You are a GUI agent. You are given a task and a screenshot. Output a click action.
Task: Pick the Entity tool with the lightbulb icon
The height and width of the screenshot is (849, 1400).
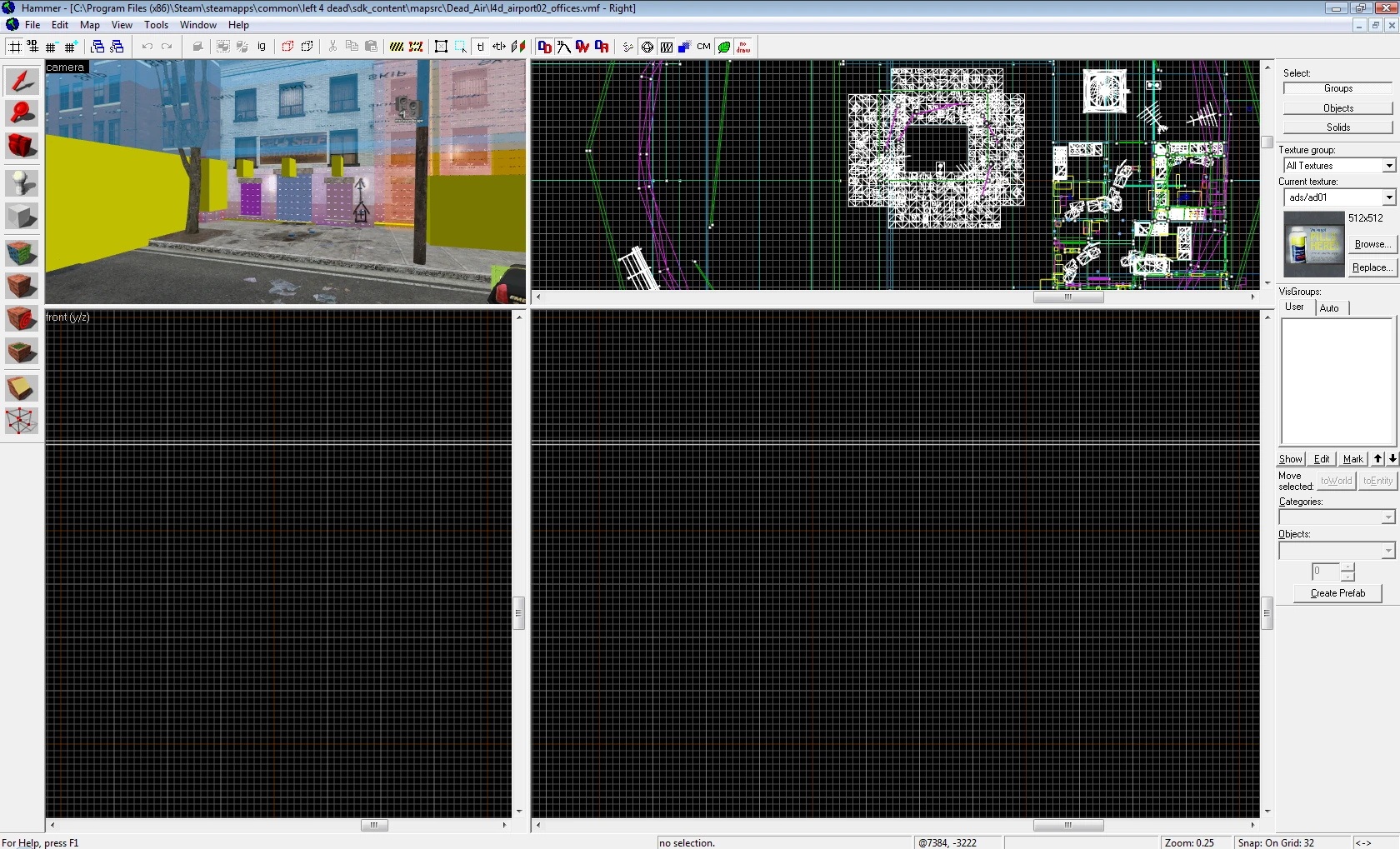[22, 182]
